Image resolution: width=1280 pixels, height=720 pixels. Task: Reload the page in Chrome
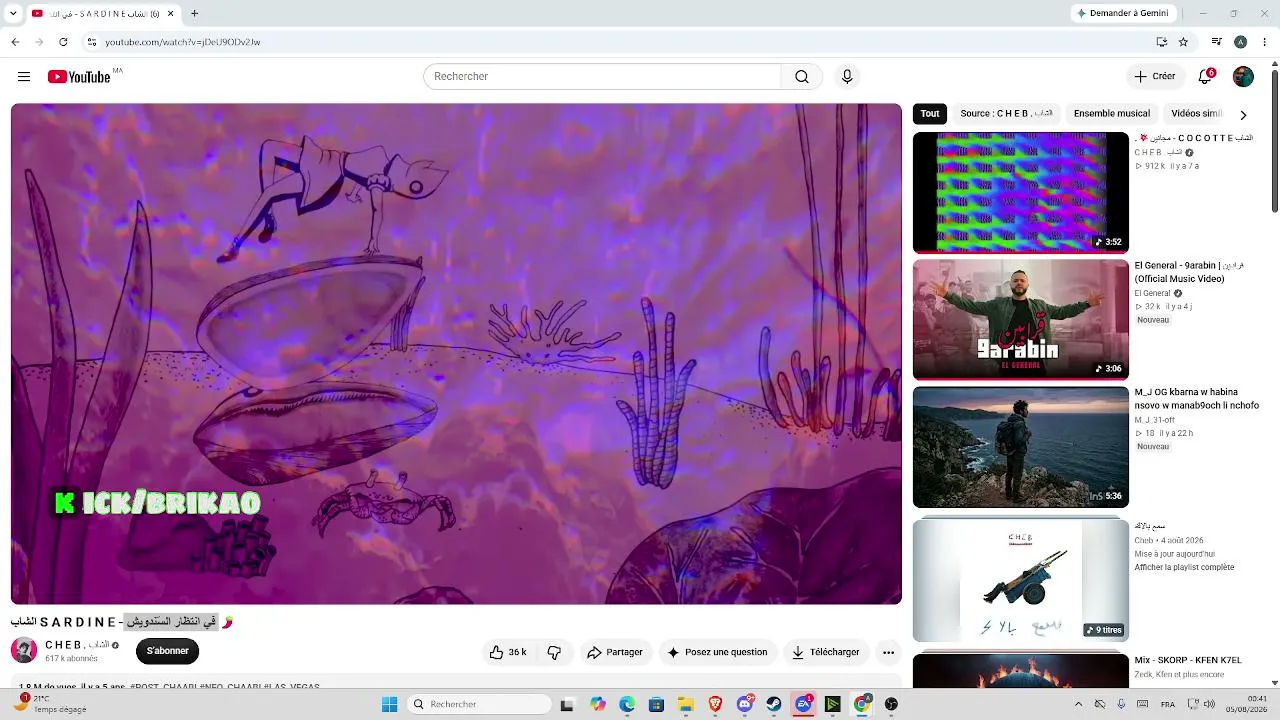pyautogui.click(x=63, y=42)
